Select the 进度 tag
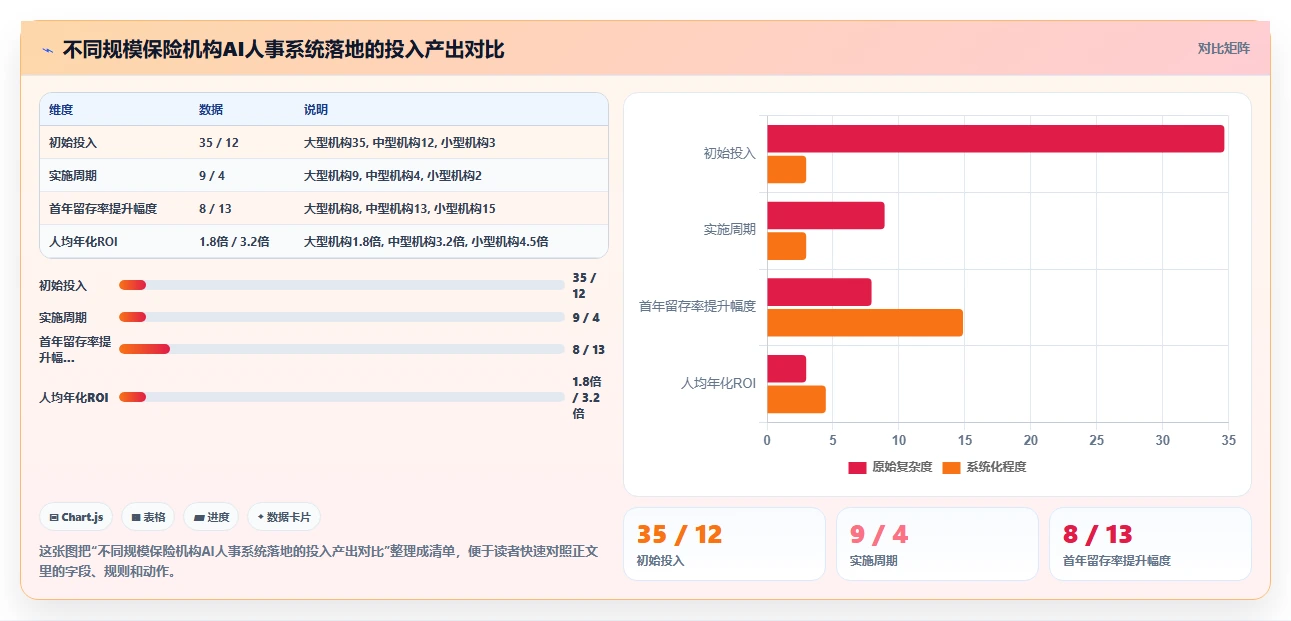 pos(211,517)
